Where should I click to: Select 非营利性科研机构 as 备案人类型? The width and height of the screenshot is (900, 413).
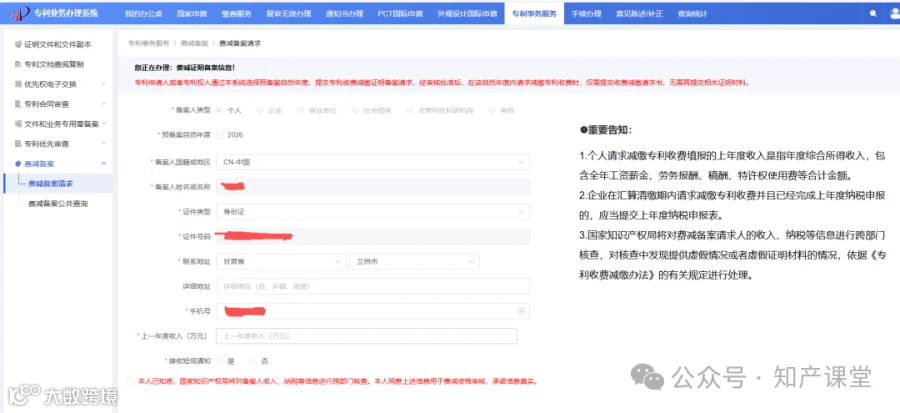click(x=410, y=110)
